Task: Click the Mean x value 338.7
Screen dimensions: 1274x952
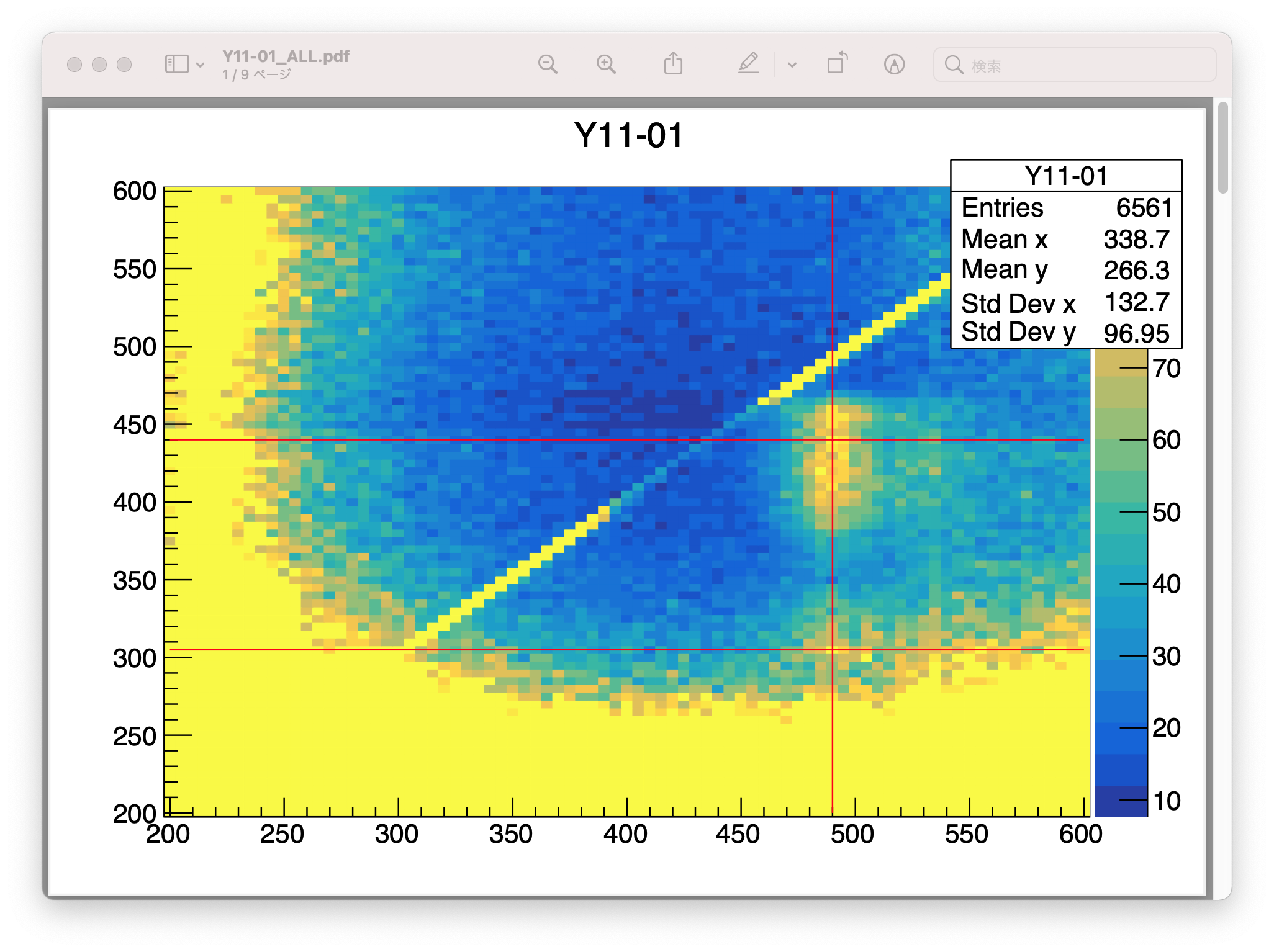Action: [x=1136, y=240]
